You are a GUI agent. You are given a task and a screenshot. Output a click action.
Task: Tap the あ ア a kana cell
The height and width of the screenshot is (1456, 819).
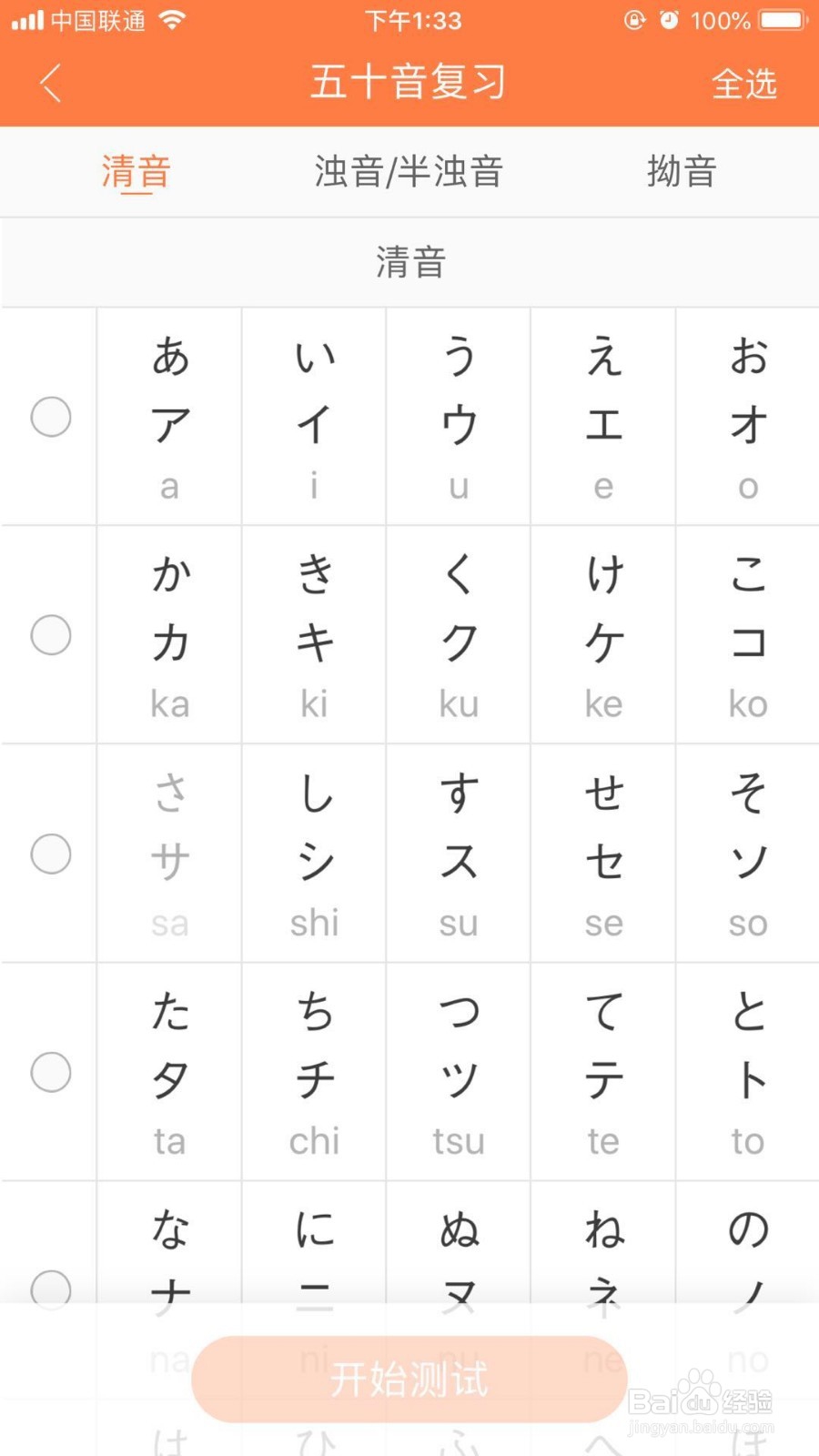coord(169,417)
